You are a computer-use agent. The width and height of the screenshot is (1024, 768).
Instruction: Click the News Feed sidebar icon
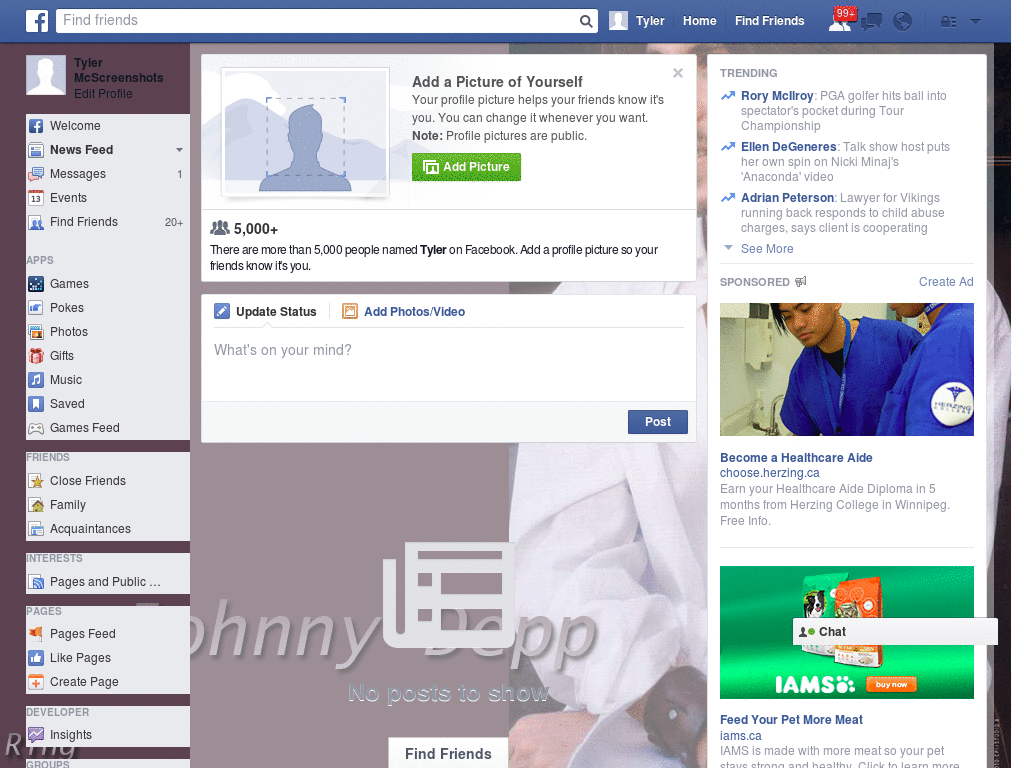[36, 150]
